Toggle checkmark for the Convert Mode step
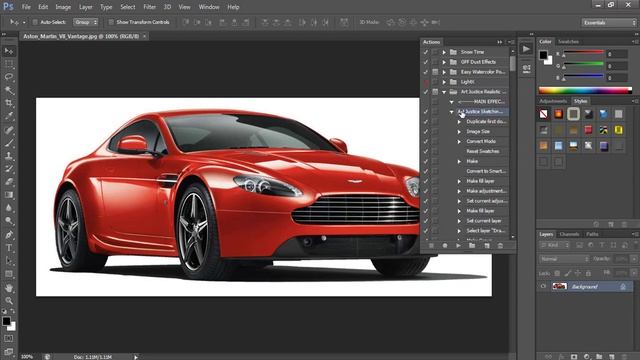This screenshot has width=640, height=360. tap(426, 141)
